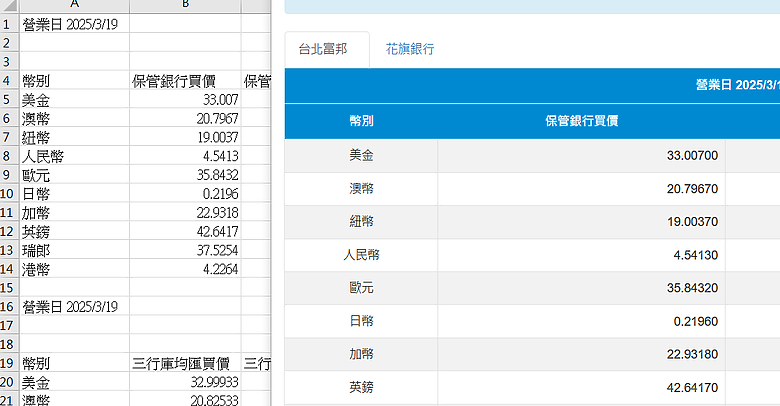This screenshot has height=406, width=780.
Task: Select Excel cell 紐幣 in row 7
Action: [x=75, y=137]
